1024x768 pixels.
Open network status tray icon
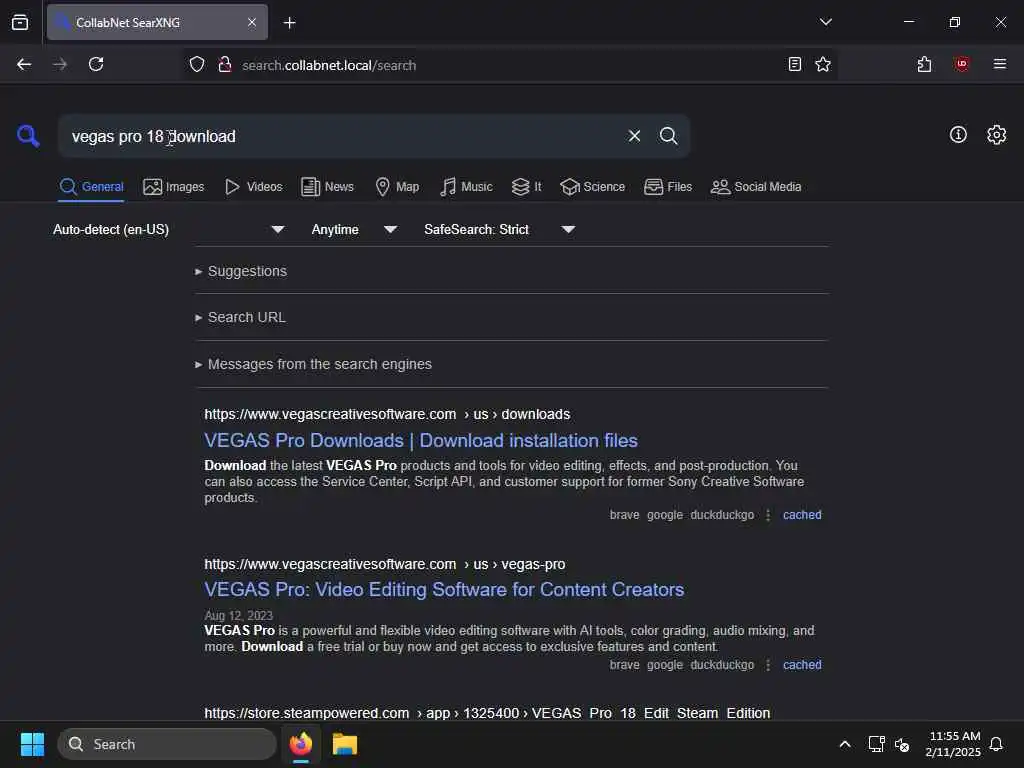(x=876, y=744)
